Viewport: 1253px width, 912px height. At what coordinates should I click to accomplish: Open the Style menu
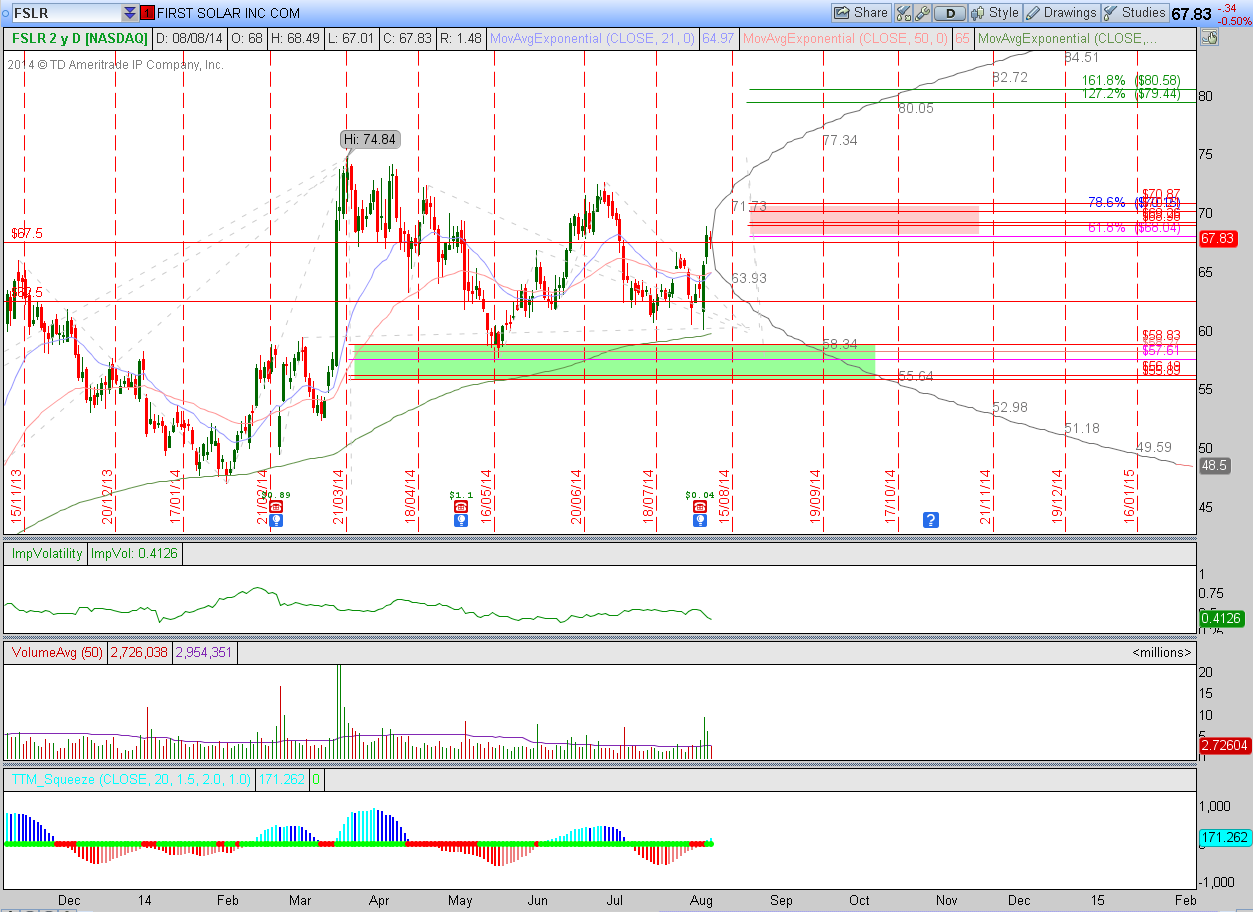point(995,13)
